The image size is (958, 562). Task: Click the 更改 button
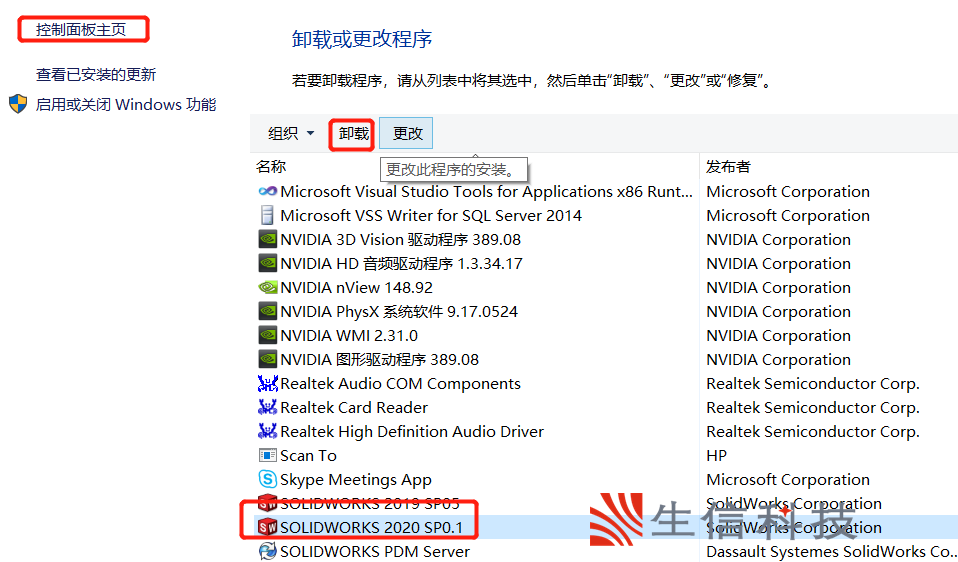coord(406,133)
